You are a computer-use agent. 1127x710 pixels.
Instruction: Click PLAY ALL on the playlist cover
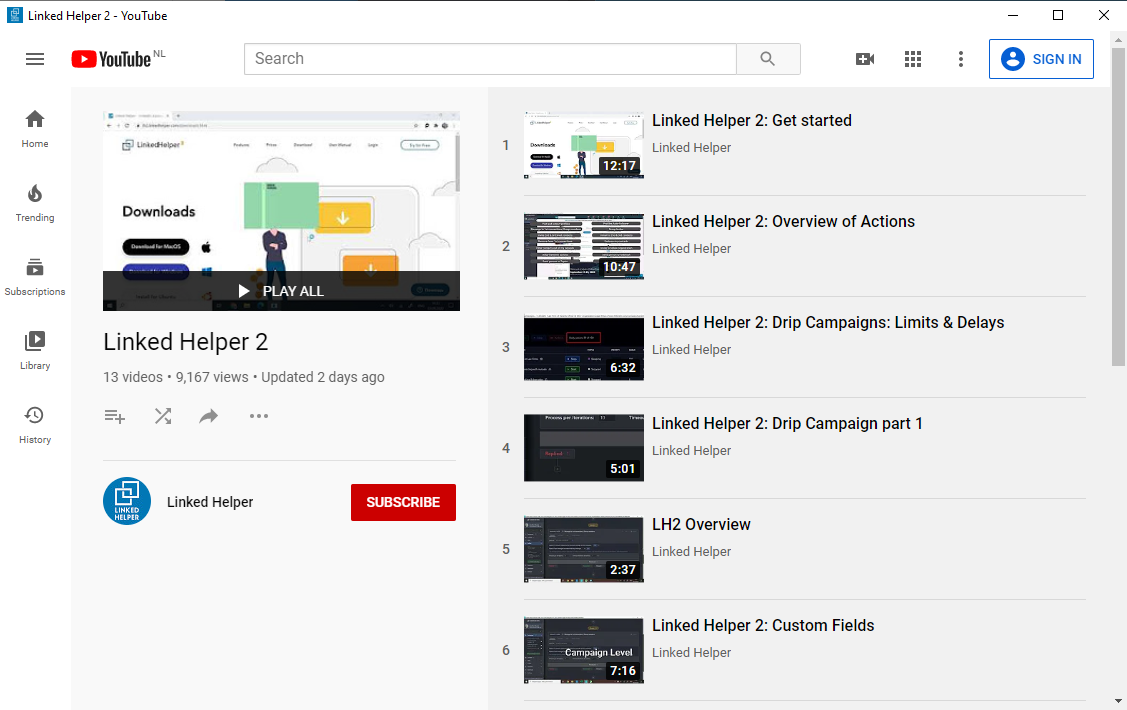click(x=281, y=291)
